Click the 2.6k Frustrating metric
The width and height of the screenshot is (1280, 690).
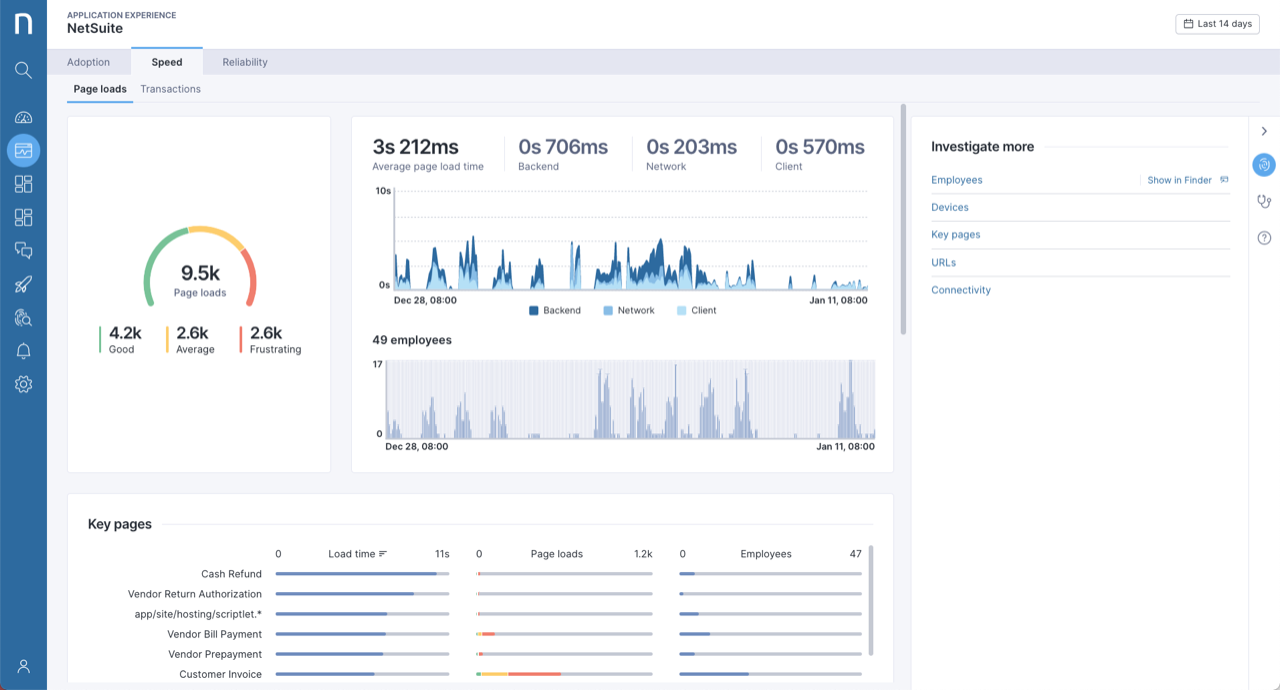(x=271, y=339)
